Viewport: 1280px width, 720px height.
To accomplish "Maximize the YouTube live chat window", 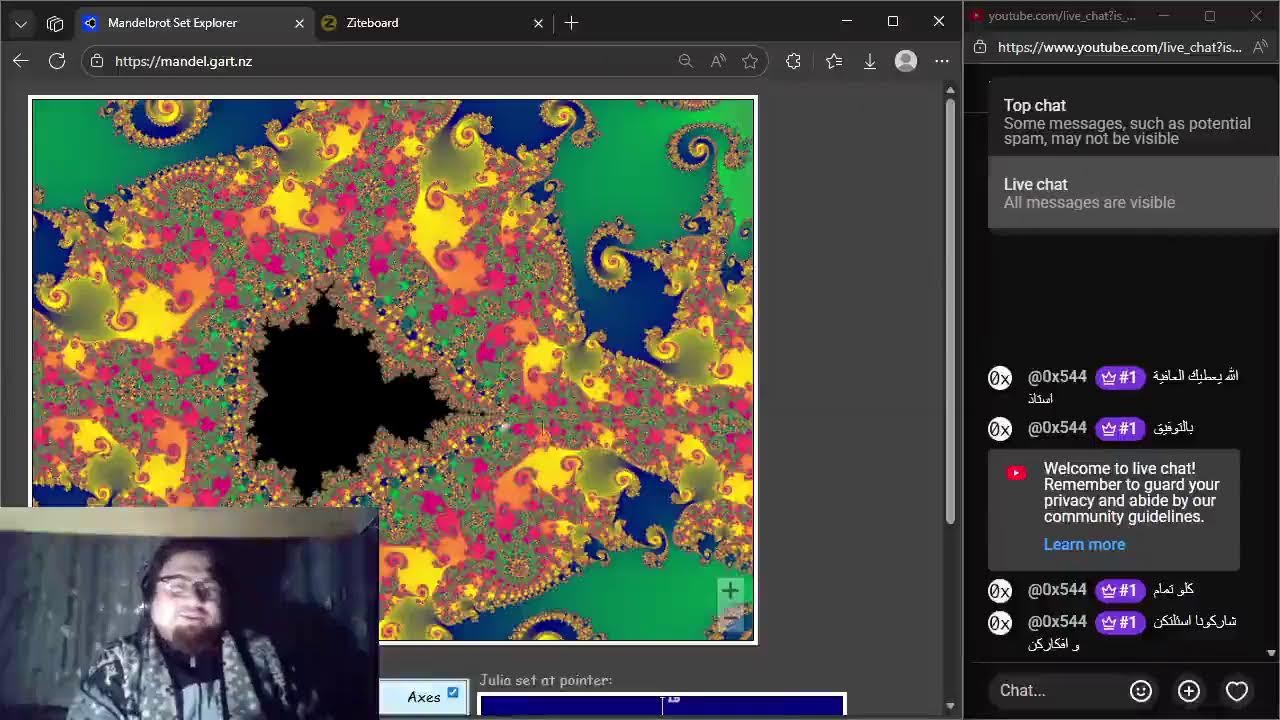I will pos(1209,16).
